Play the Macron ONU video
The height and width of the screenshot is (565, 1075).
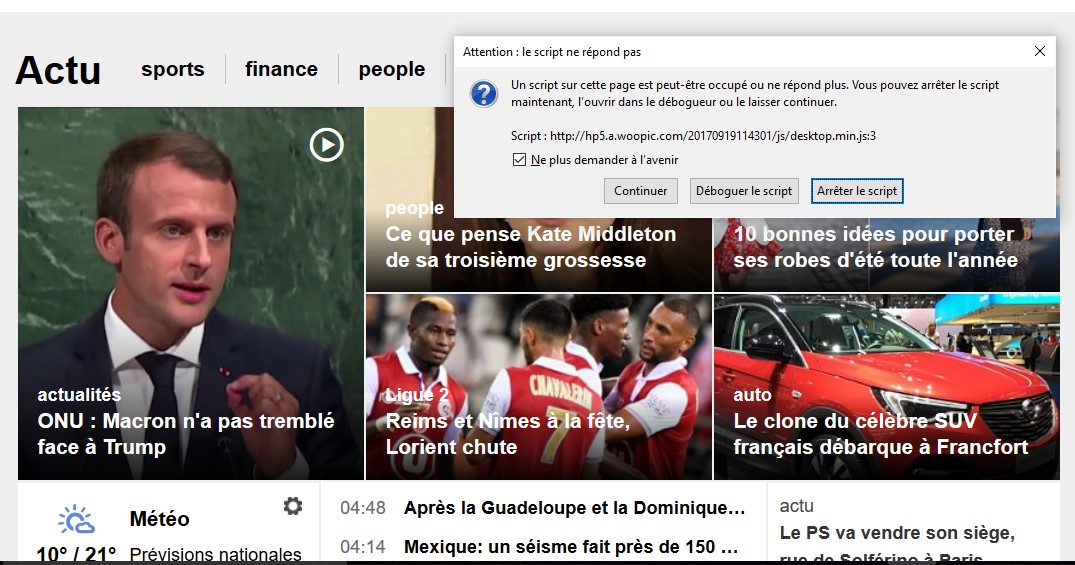(326, 145)
